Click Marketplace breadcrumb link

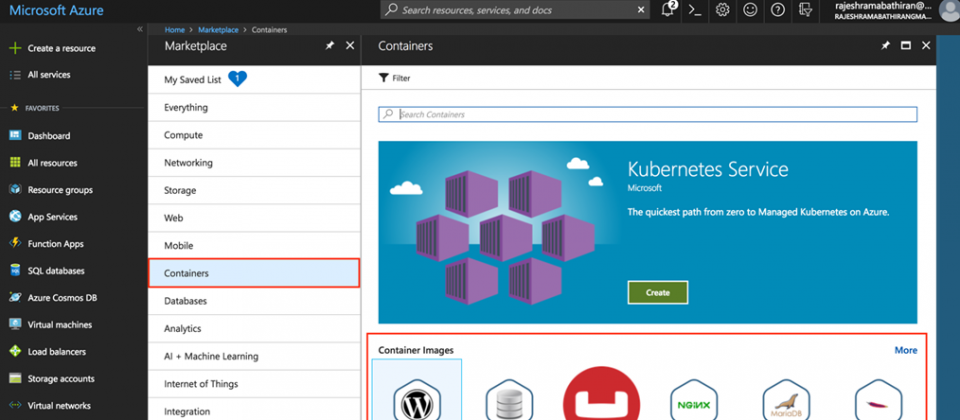218,29
